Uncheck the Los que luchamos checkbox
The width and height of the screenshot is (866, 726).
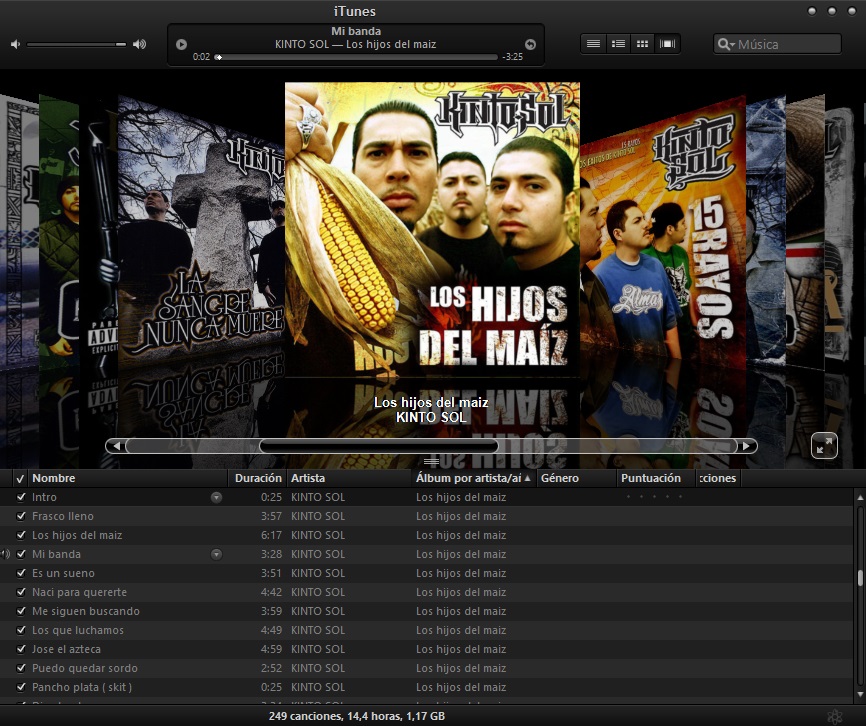coord(21,630)
